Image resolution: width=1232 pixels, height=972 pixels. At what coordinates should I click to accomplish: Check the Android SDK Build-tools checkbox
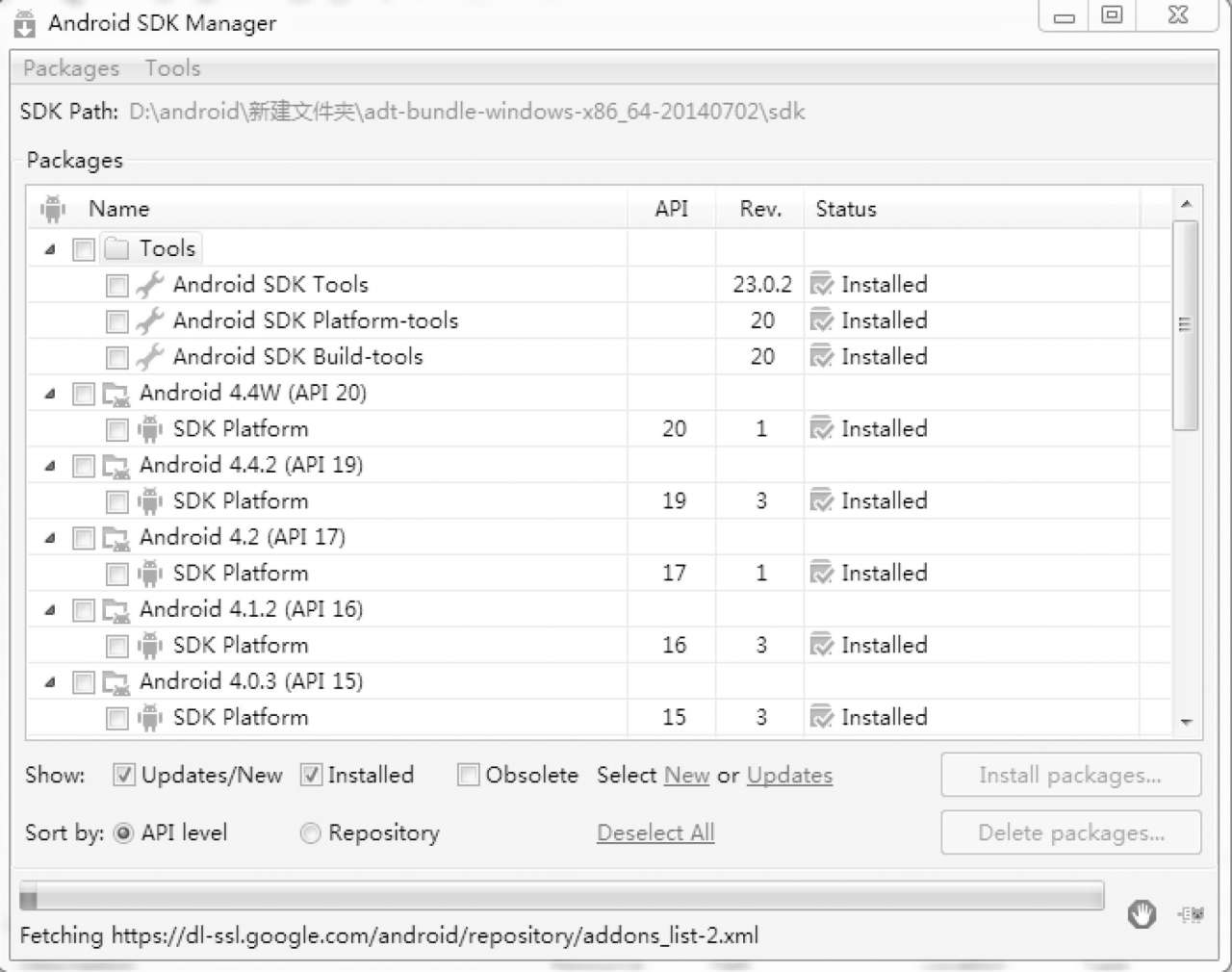click(116, 358)
